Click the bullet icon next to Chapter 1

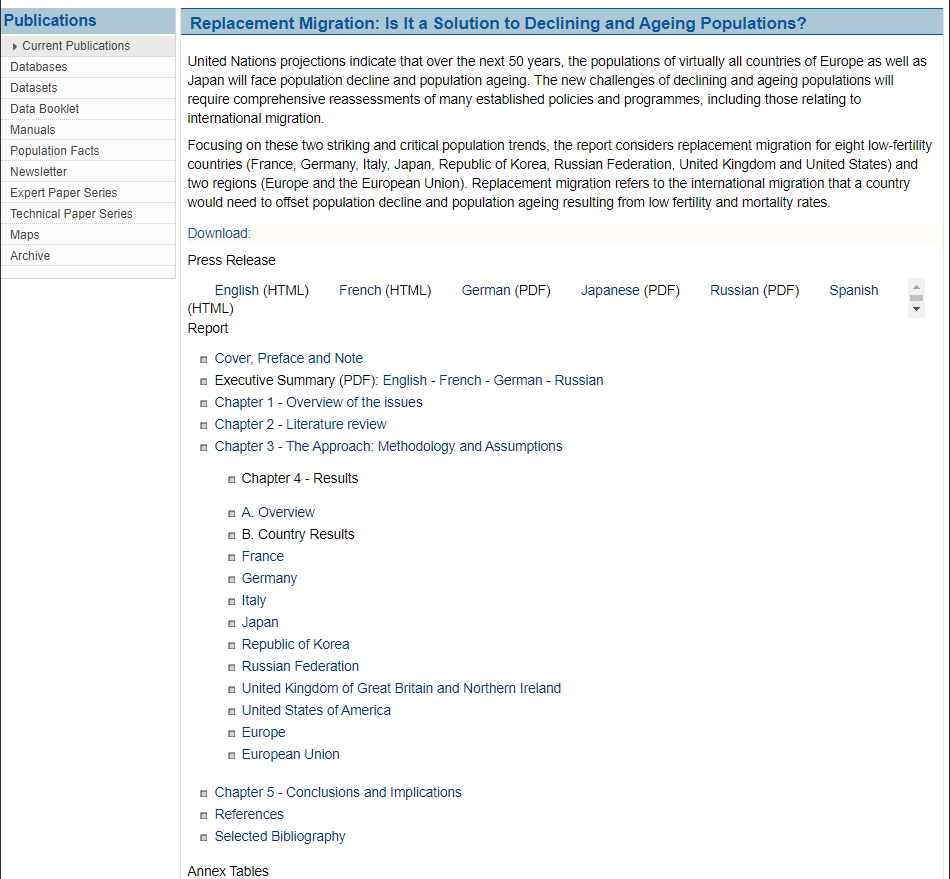(x=204, y=403)
